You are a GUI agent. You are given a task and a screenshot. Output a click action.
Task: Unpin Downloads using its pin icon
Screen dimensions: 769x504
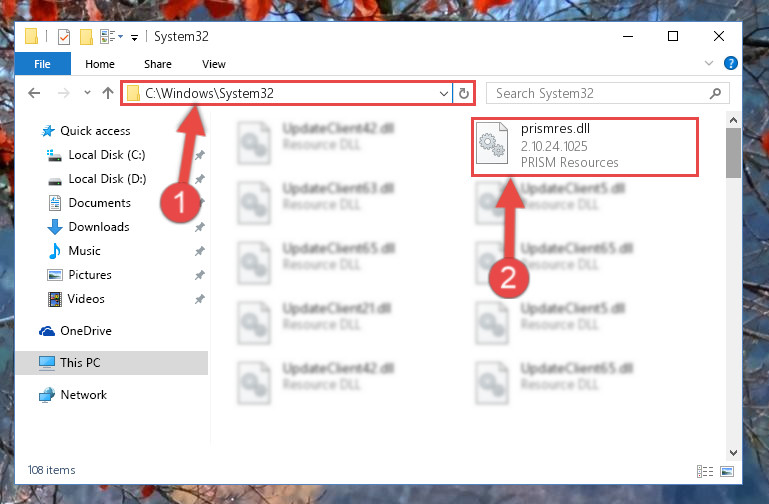[200, 227]
